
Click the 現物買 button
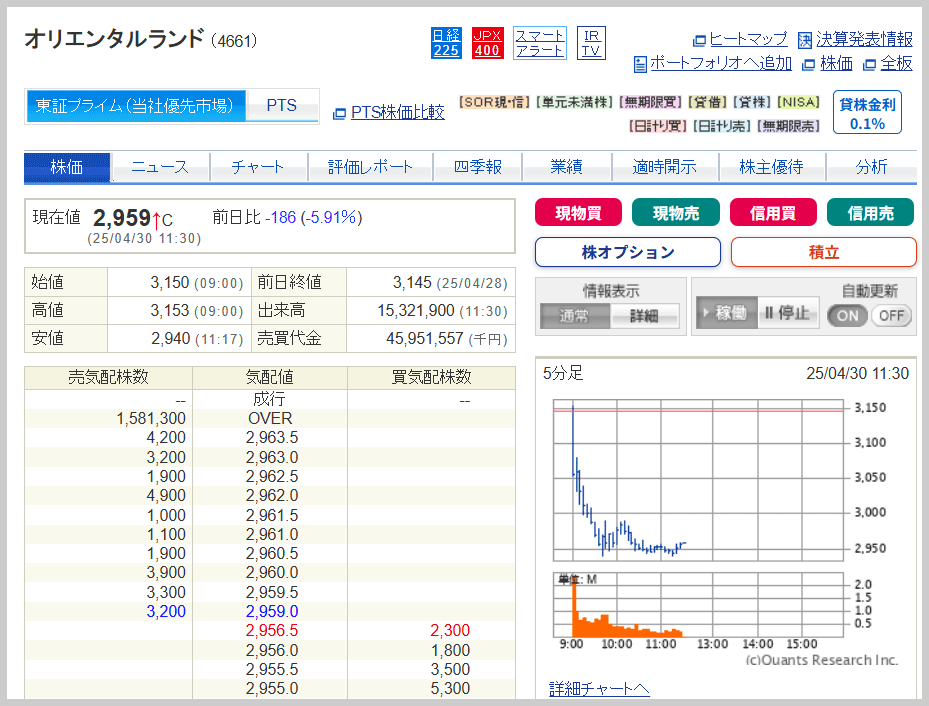(578, 213)
